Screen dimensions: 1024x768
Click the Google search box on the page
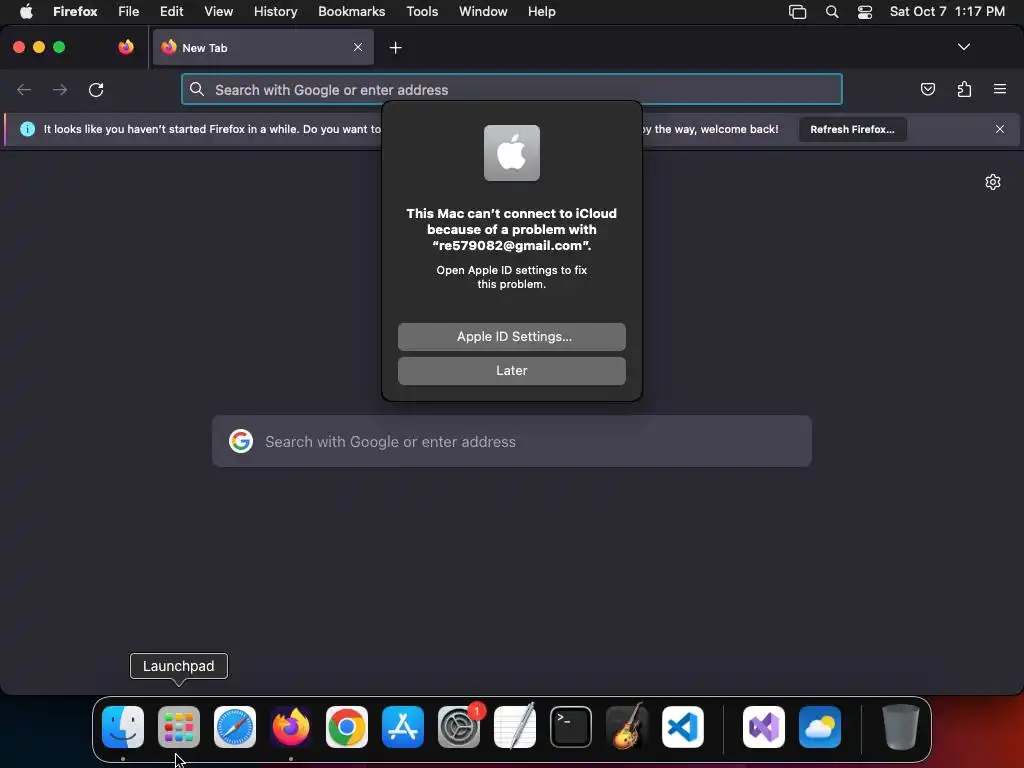coord(511,441)
